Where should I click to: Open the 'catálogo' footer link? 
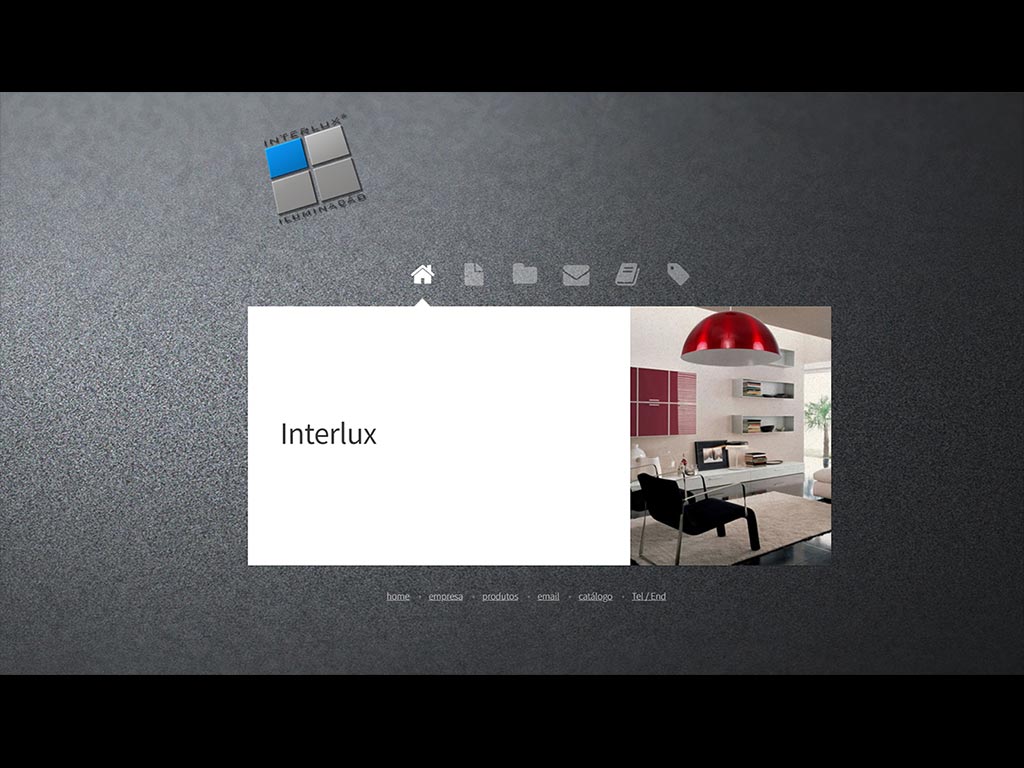(595, 597)
